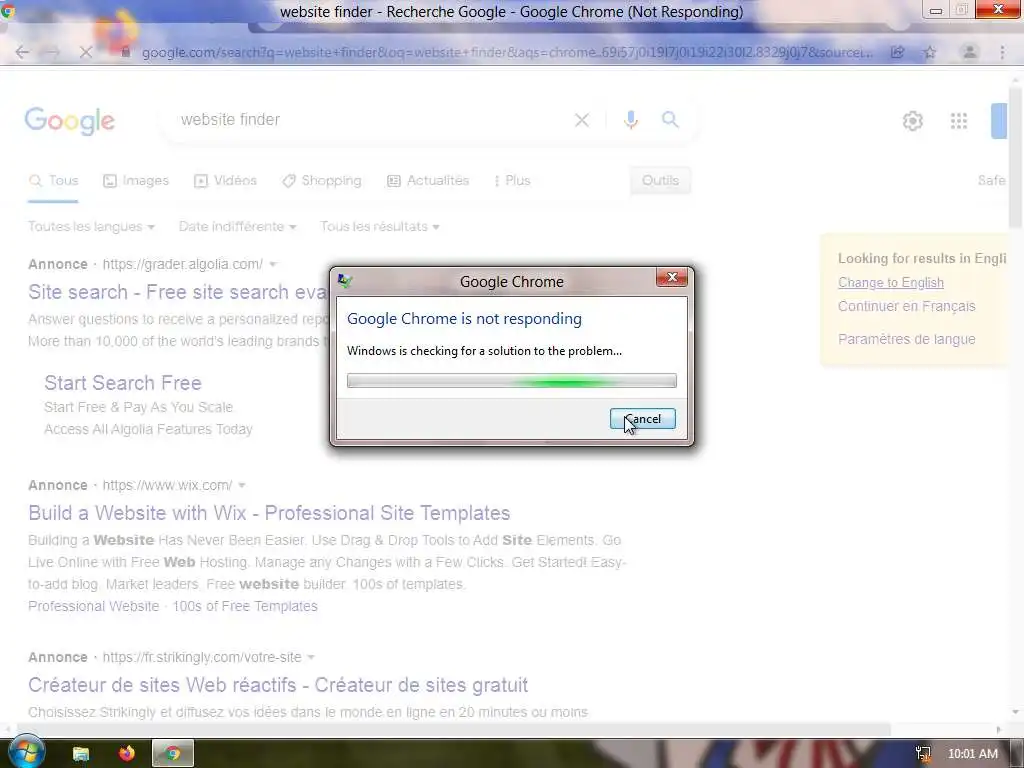
Task: Click Continuer en Français
Action: coord(906,306)
